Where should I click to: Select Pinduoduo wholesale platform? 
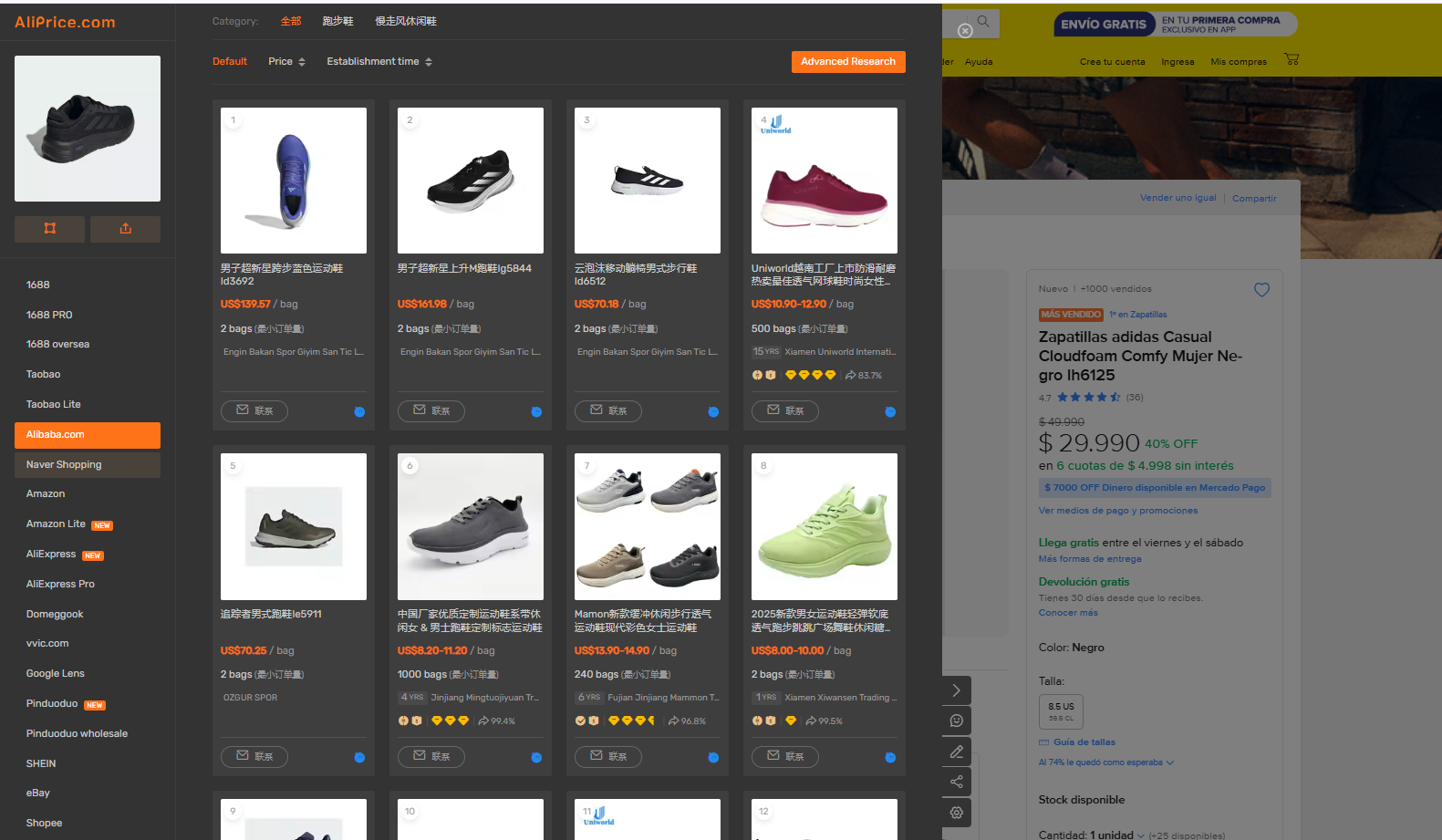[x=88, y=733]
